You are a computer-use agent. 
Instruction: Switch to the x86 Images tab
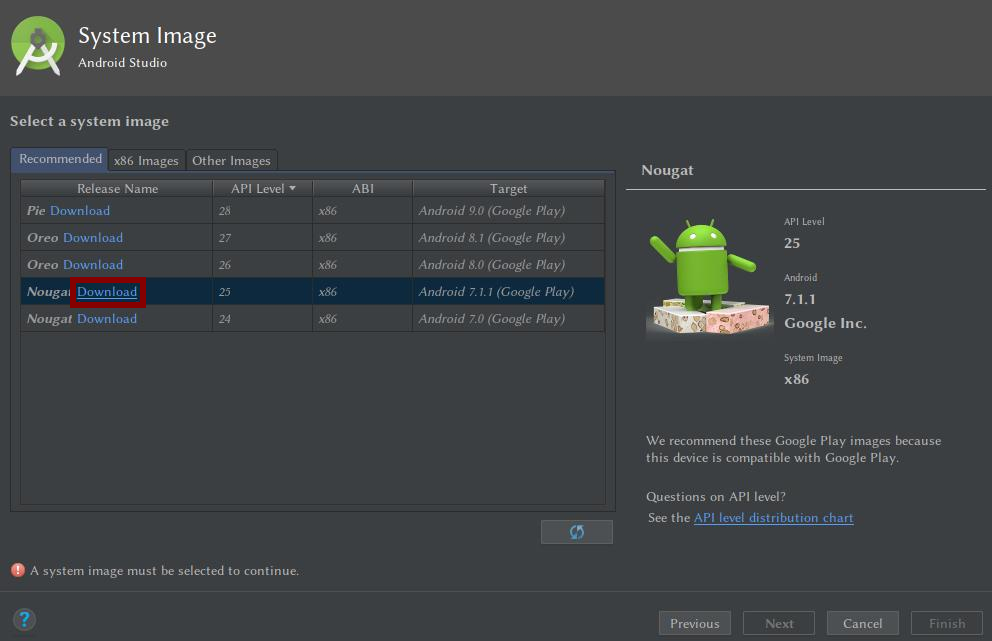(146, 160)
